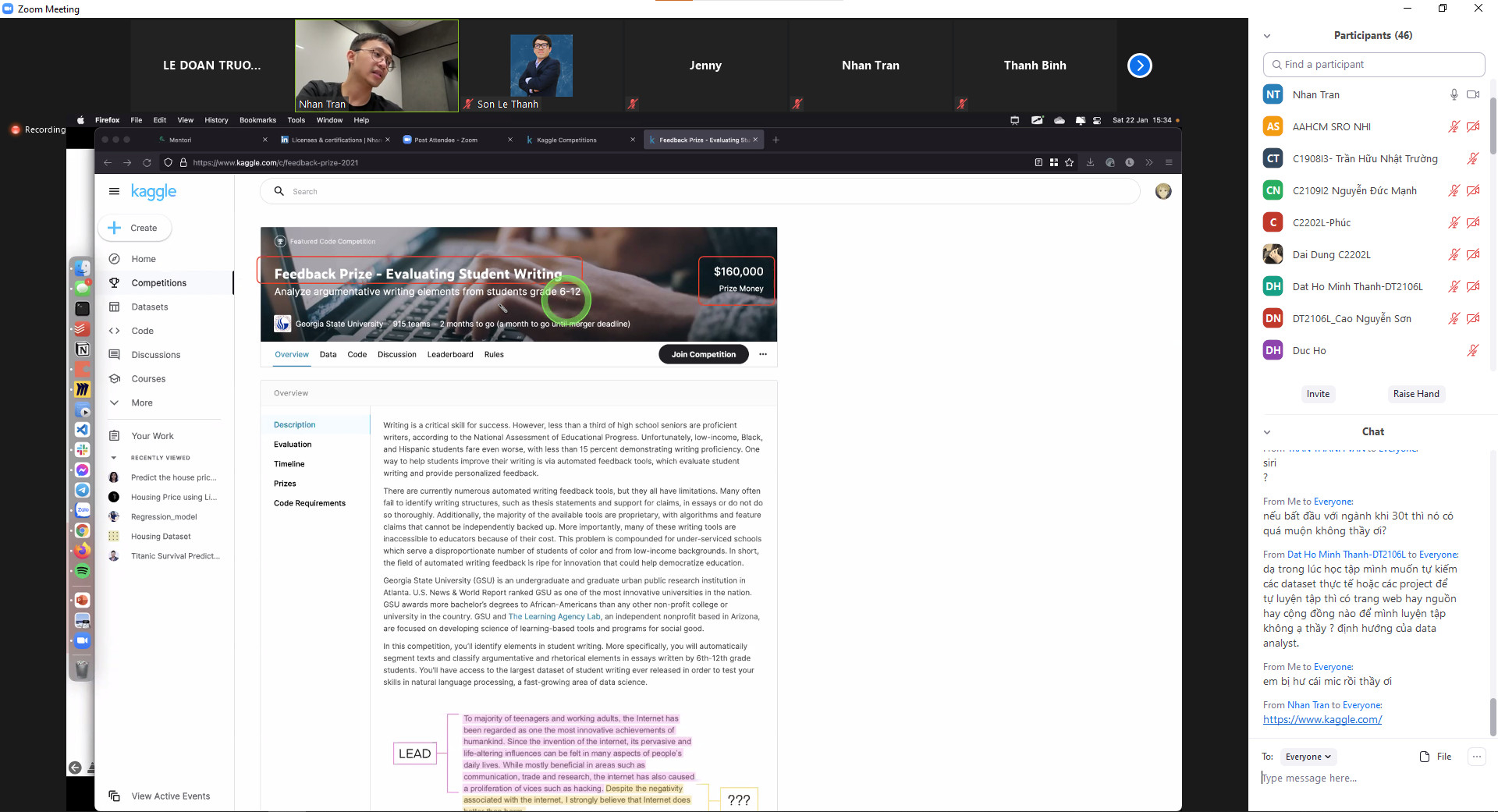Screen dimensions: 1498x812
Task: Click the Invite button in participants panel
Action: [1318, 394]
